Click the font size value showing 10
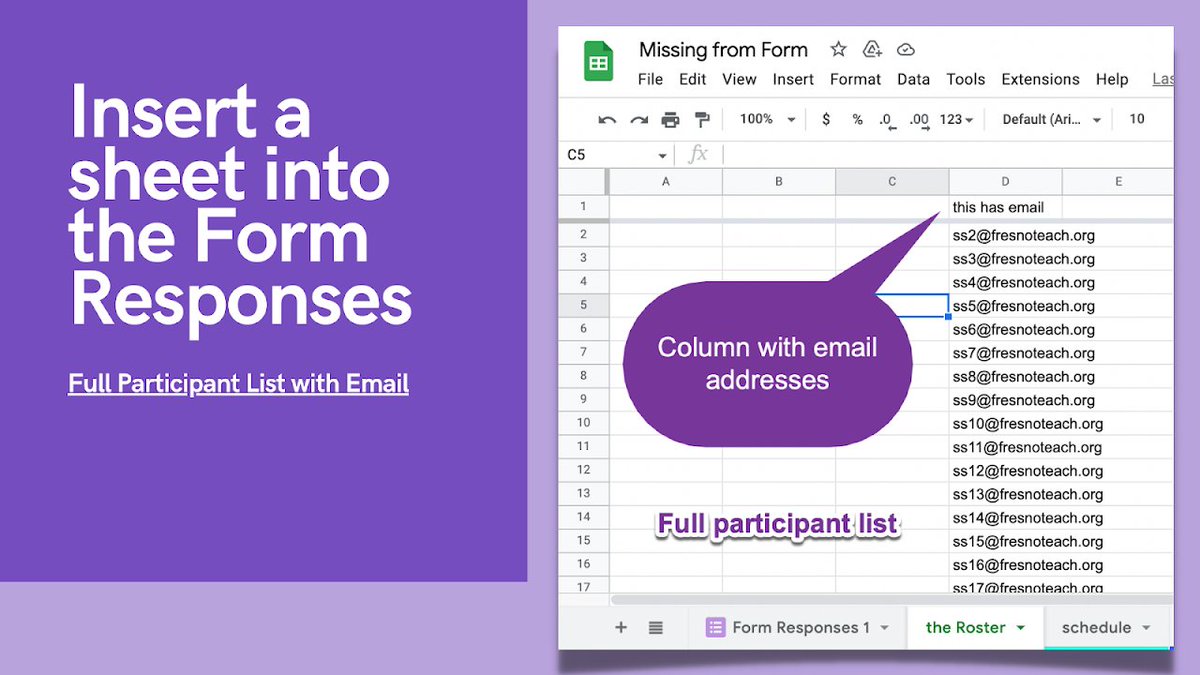1200x675 pixels. point(1136,119)
